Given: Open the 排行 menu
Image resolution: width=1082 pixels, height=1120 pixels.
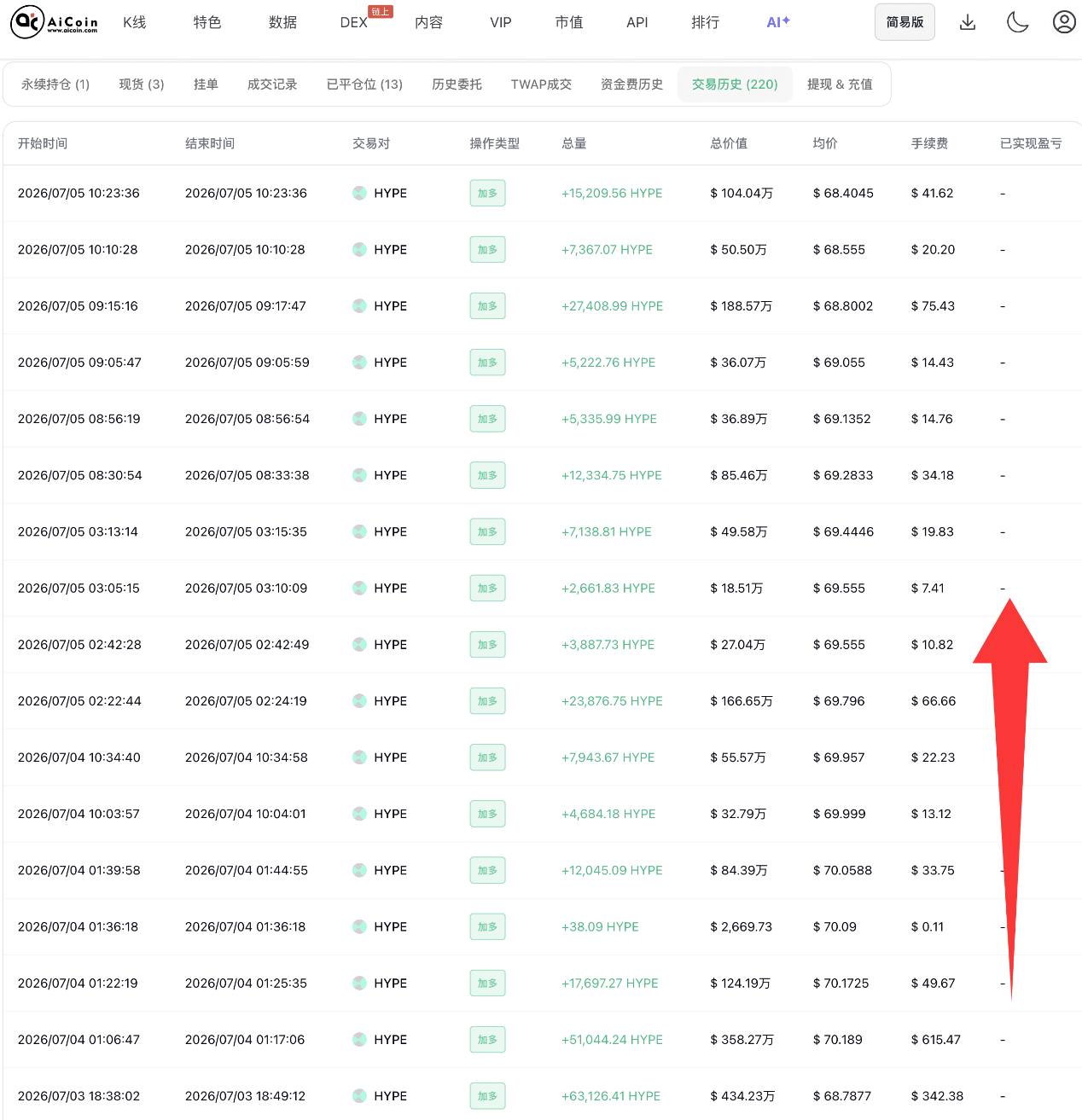Looking at the screenshot, I should (706, 22).
